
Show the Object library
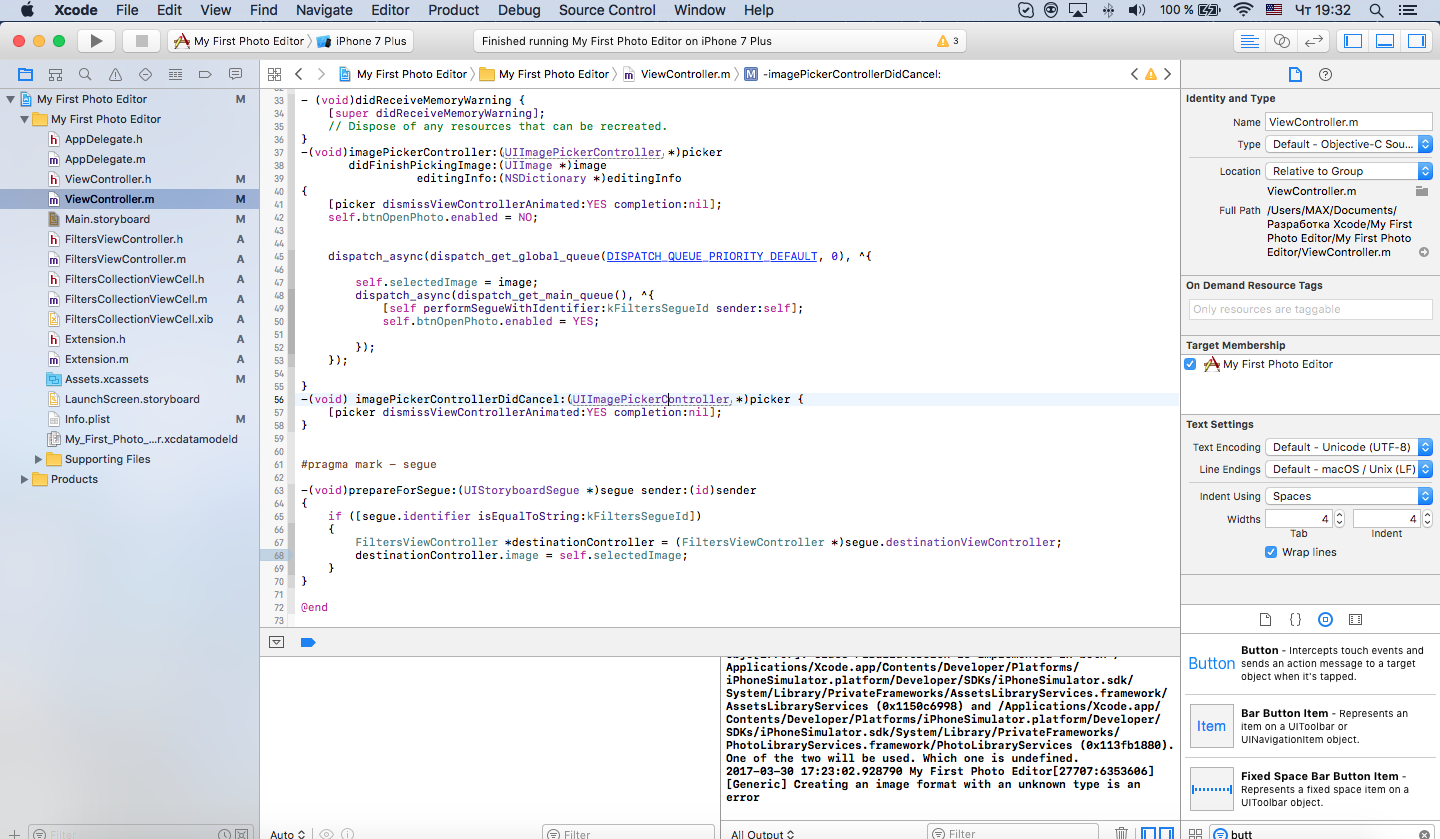[1325, 620]
